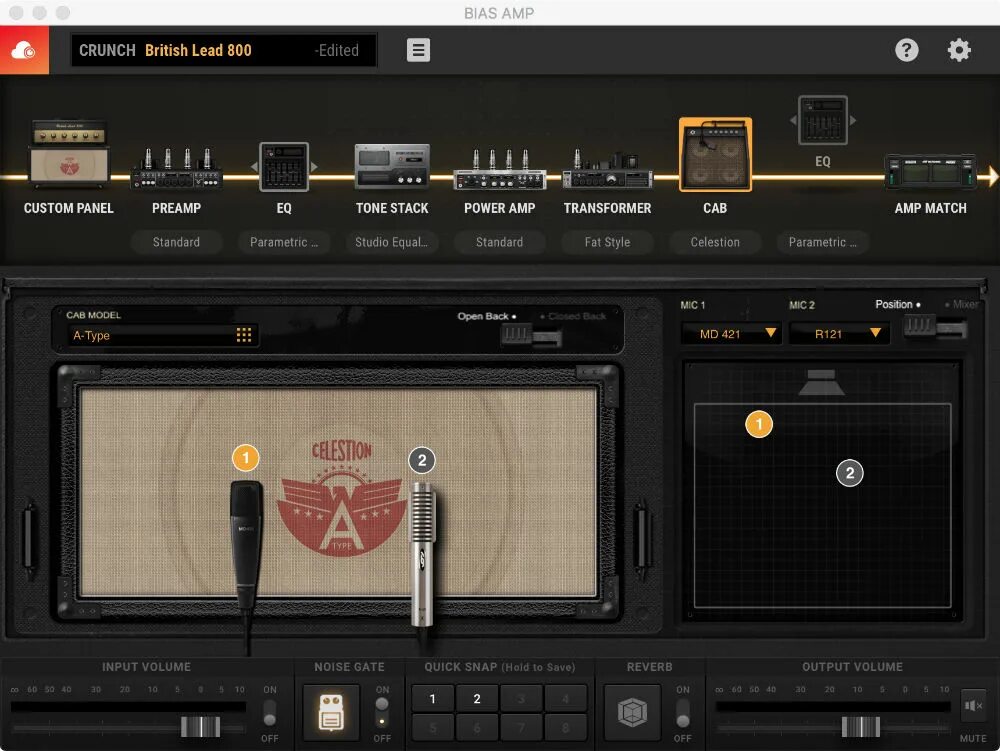The height and width of the screenshot is (751, 1000).
Task: Click the PREAMP label
Action: pyautogui.click(x=176, y=208)
